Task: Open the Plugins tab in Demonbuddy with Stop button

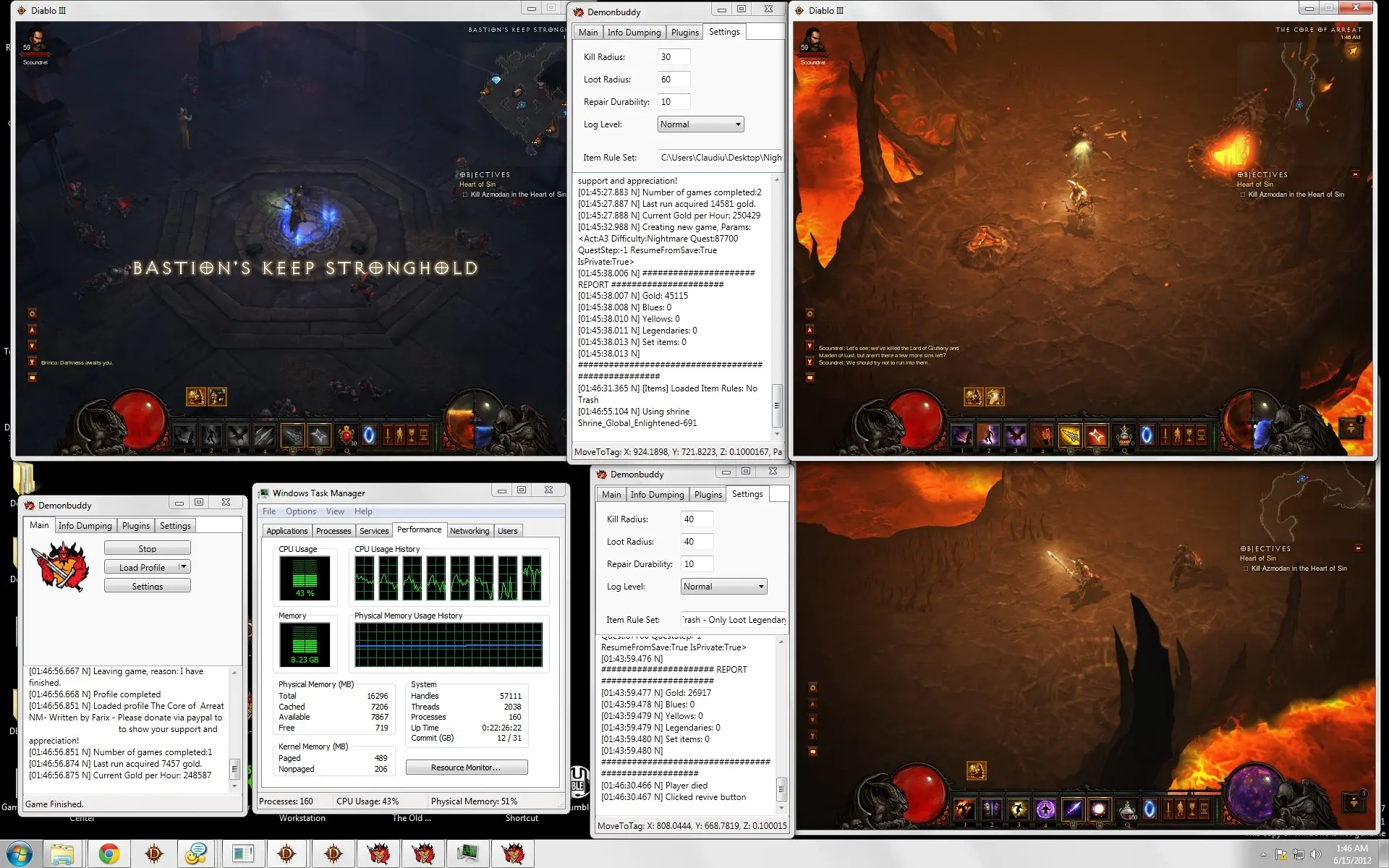Action: [136, 526]
